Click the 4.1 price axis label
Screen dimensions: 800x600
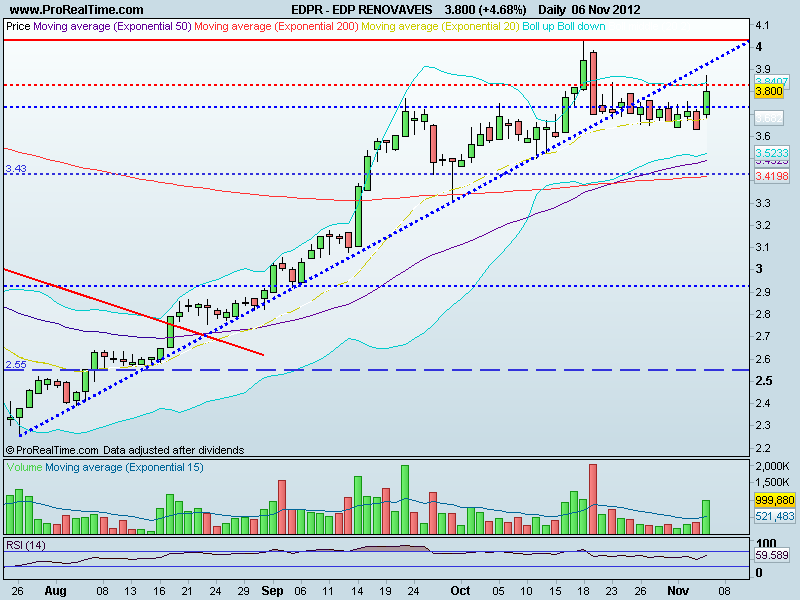pyautogui.click(x=762, y=25)
